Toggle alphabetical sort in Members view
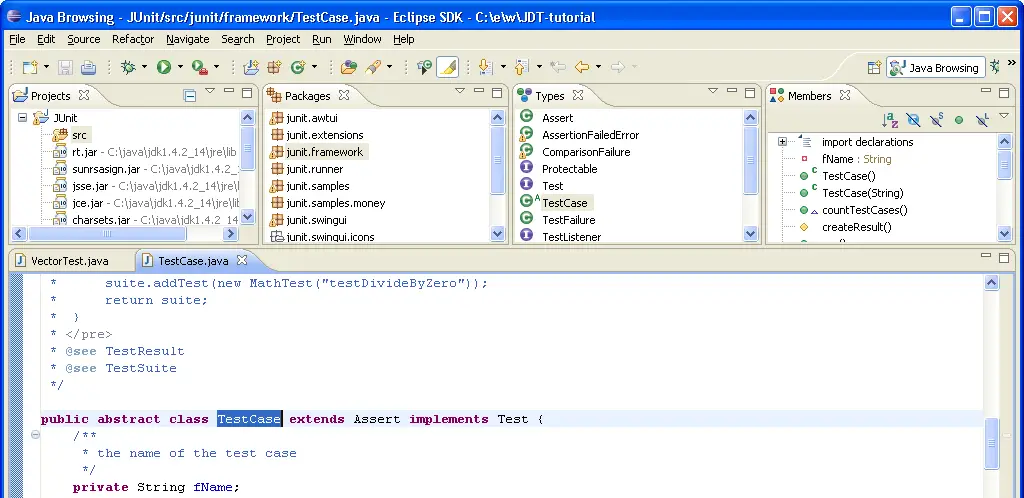The width and height of the screenshot is (1024, 498). click(x=890, y=120)
